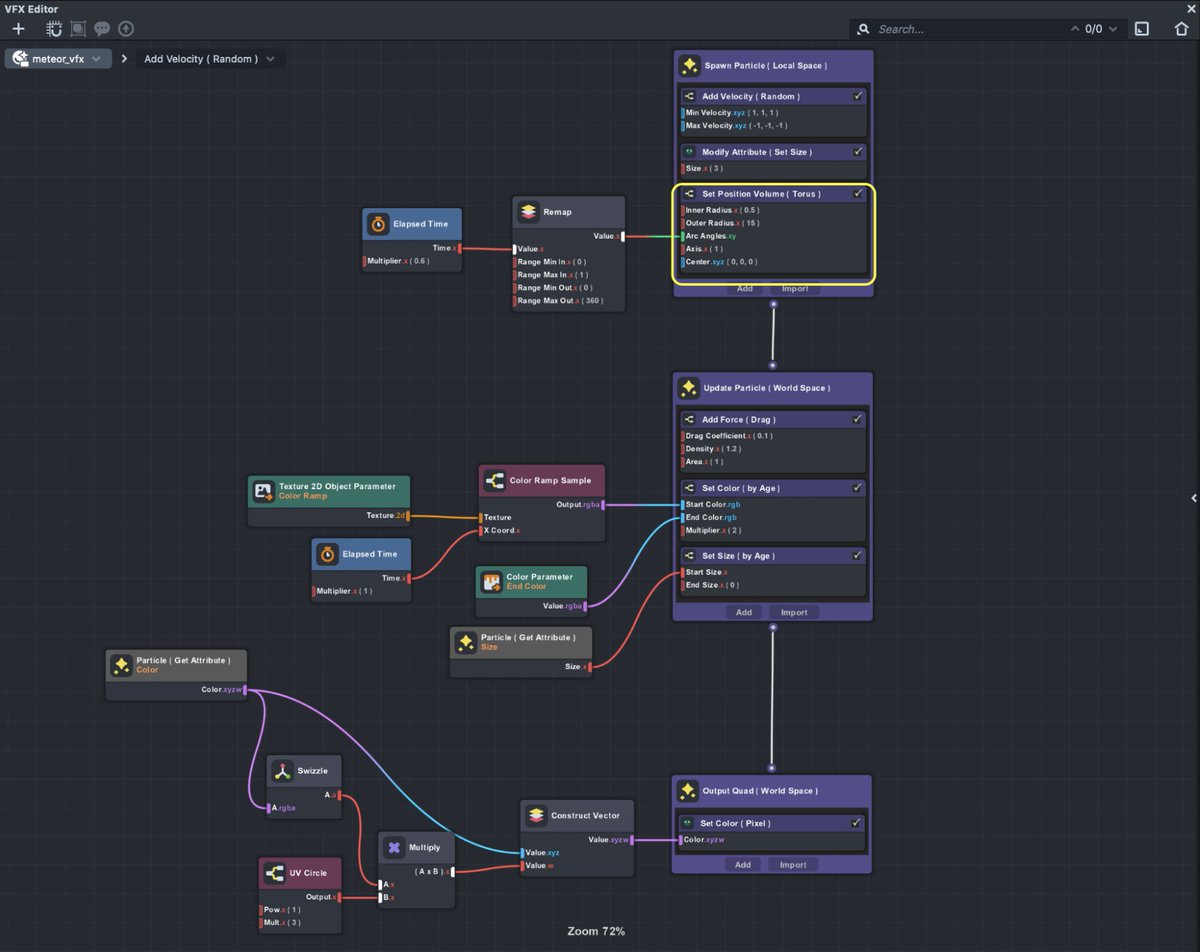Click Size.x ( 3 ) in Modify Attribute
The width and height of the screenshot is (1200, 952).
pos(704,169)
